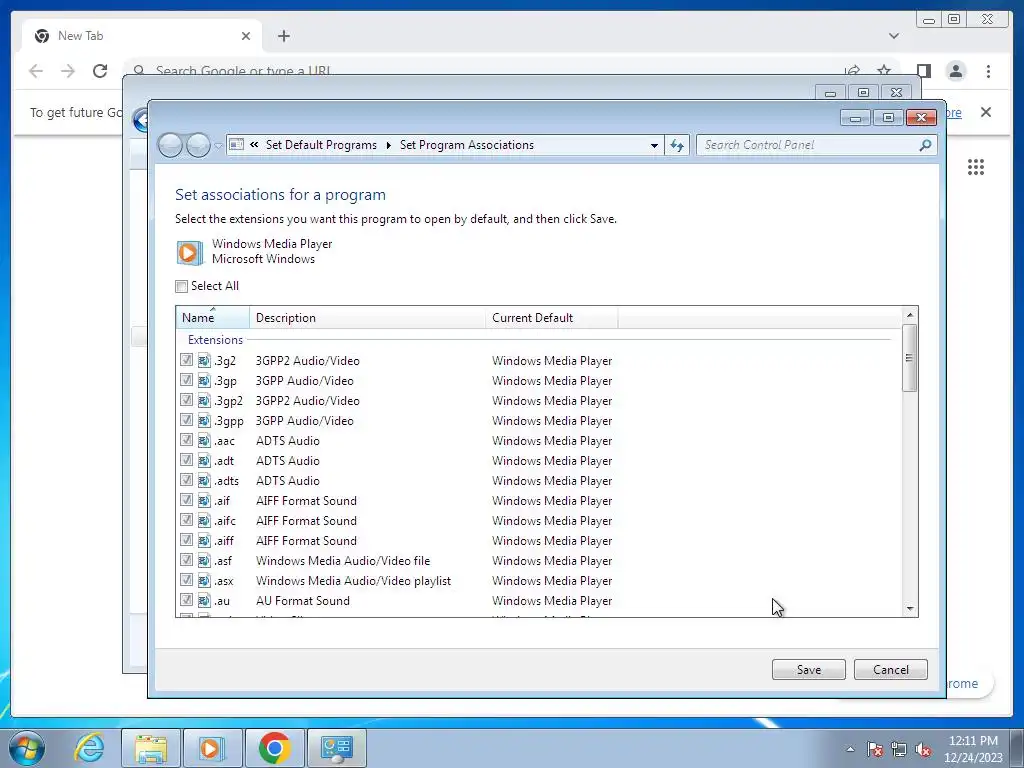This screenshot has width=1024, height=768.
Task: Click the muted volume tray icon
Action: pos(923,749)
